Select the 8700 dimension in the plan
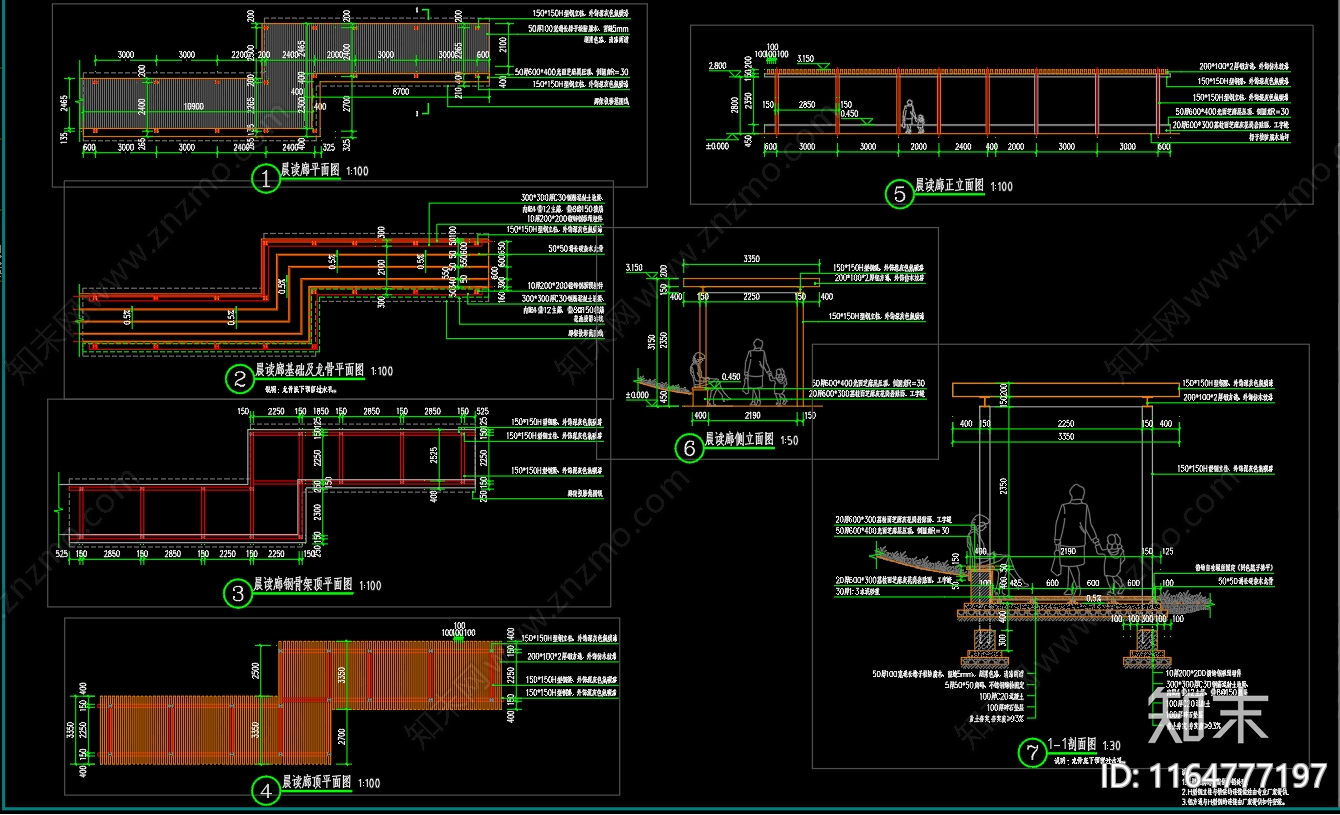The width and height of the screenshot is (1340, 815). tap(399, 91)
